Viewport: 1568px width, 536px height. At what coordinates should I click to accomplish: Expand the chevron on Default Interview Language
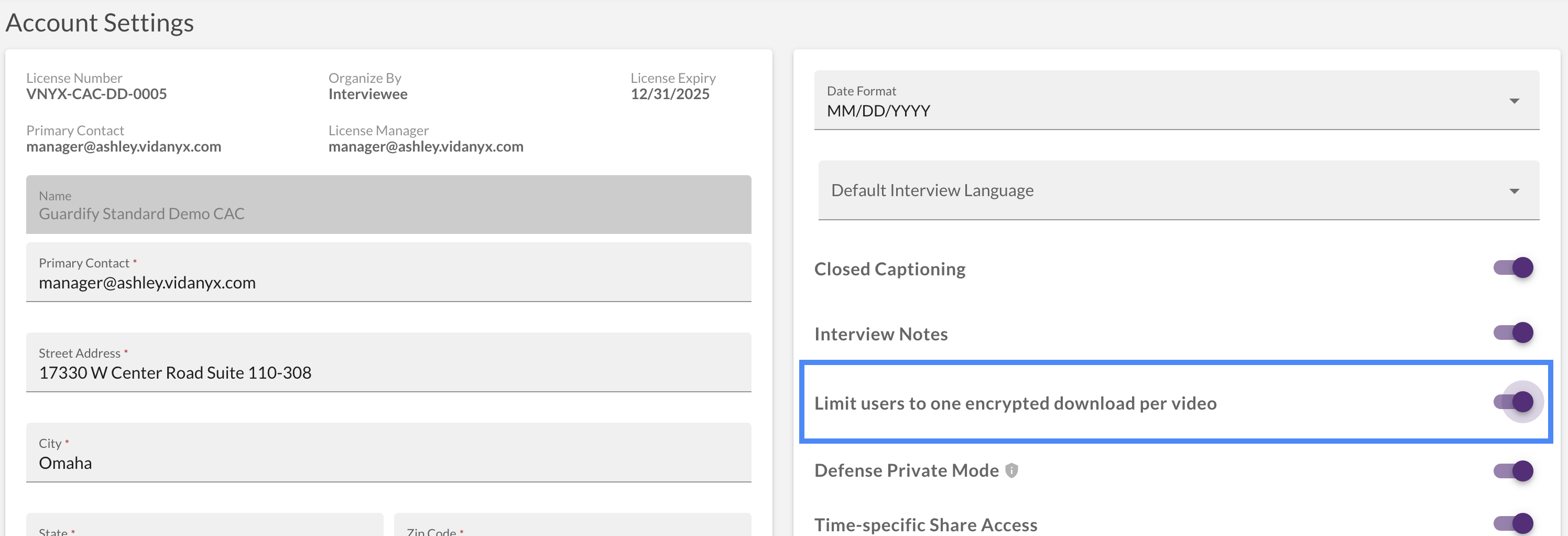coord(1515,191)
